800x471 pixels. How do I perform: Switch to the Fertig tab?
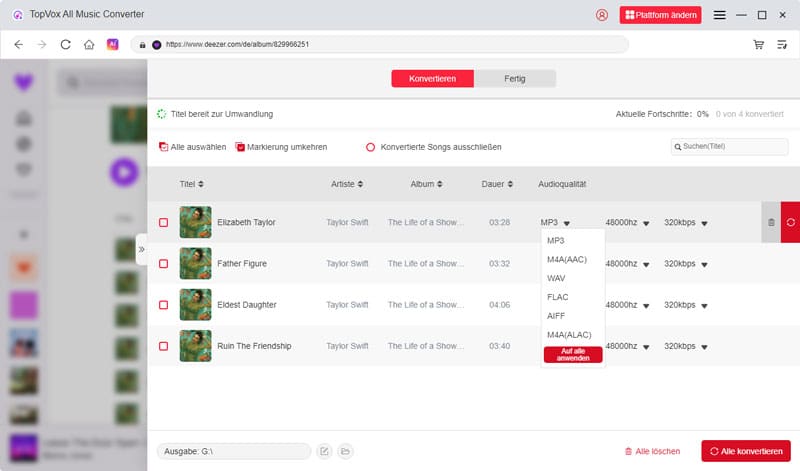coord(515,79)
